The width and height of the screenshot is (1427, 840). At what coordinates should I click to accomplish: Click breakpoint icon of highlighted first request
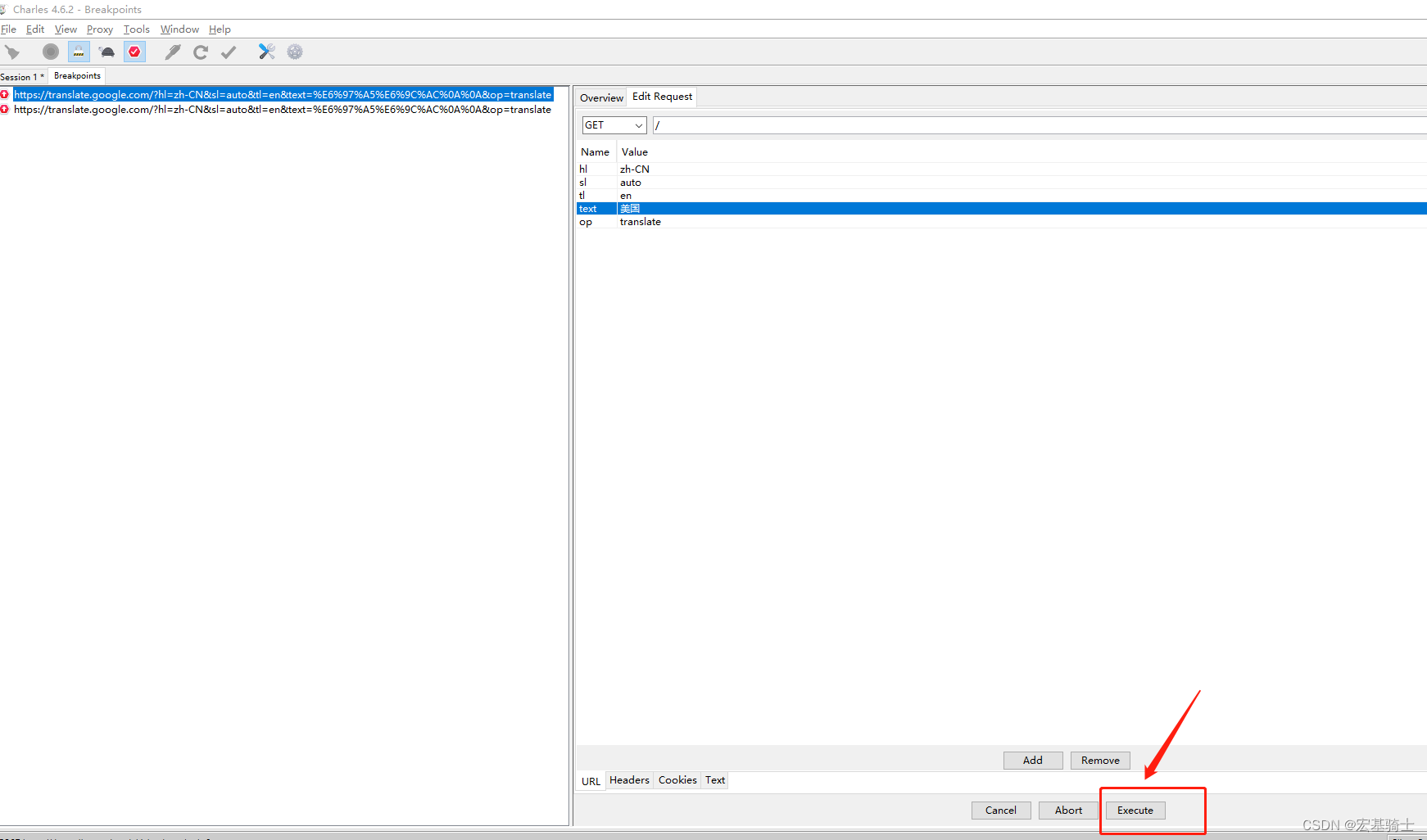(5, 94)
